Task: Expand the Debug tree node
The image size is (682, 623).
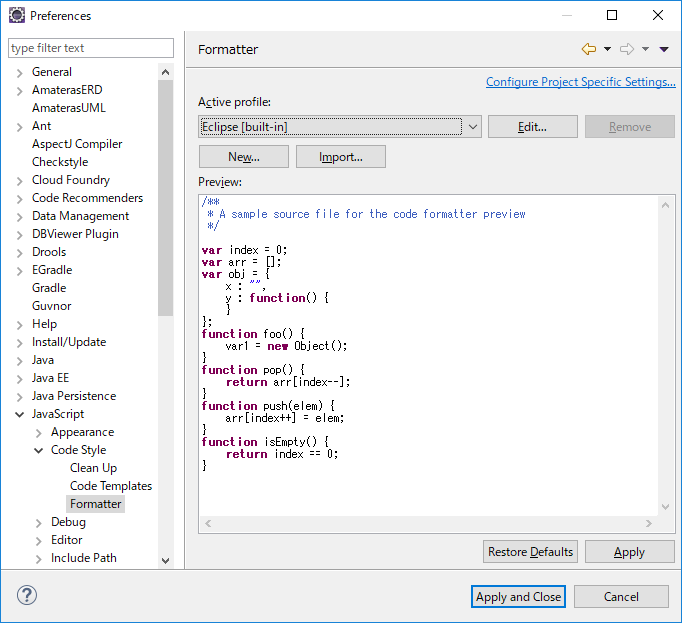Action: coord(38,523)
